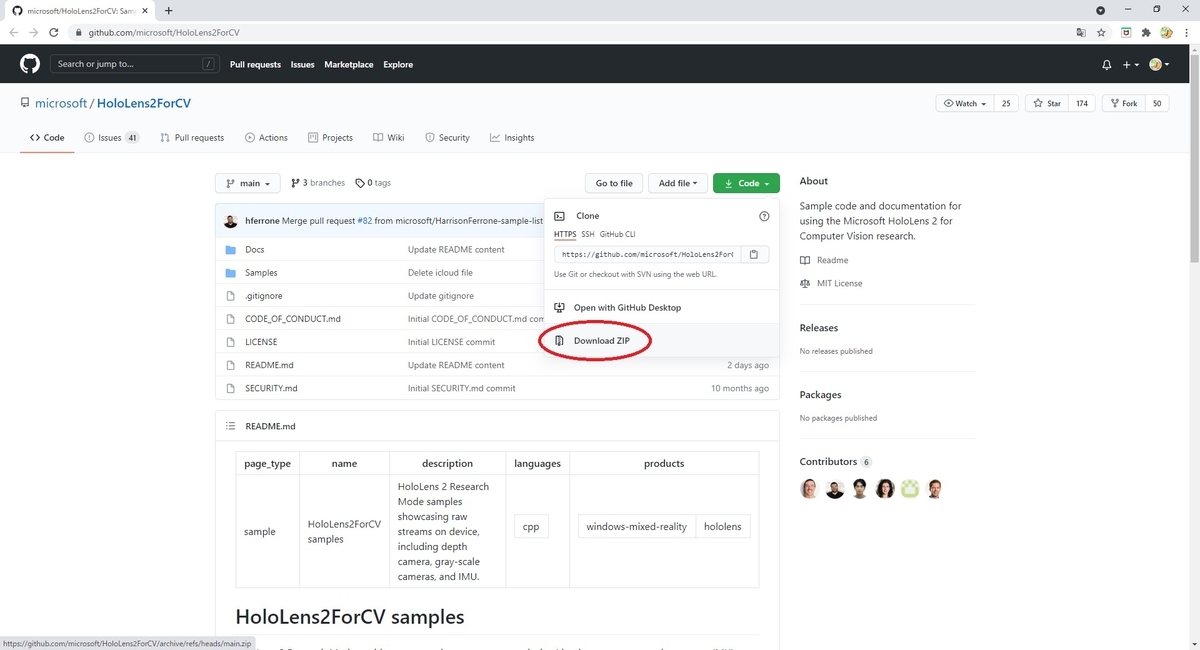Click the windows-mixed-reality product tag
Image resolution: width=1200 pixels, height=650 pixels.
tap(636, 526)
